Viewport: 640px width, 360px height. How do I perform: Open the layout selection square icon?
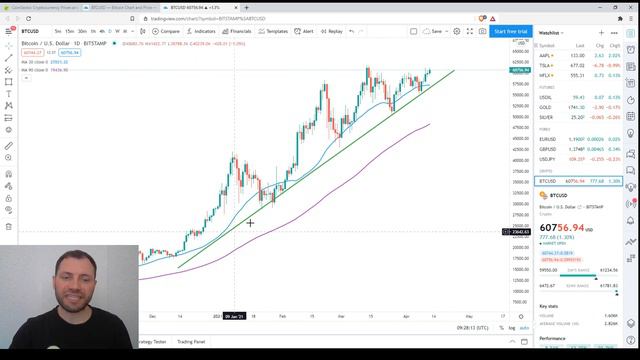click(x=413, y=31)
